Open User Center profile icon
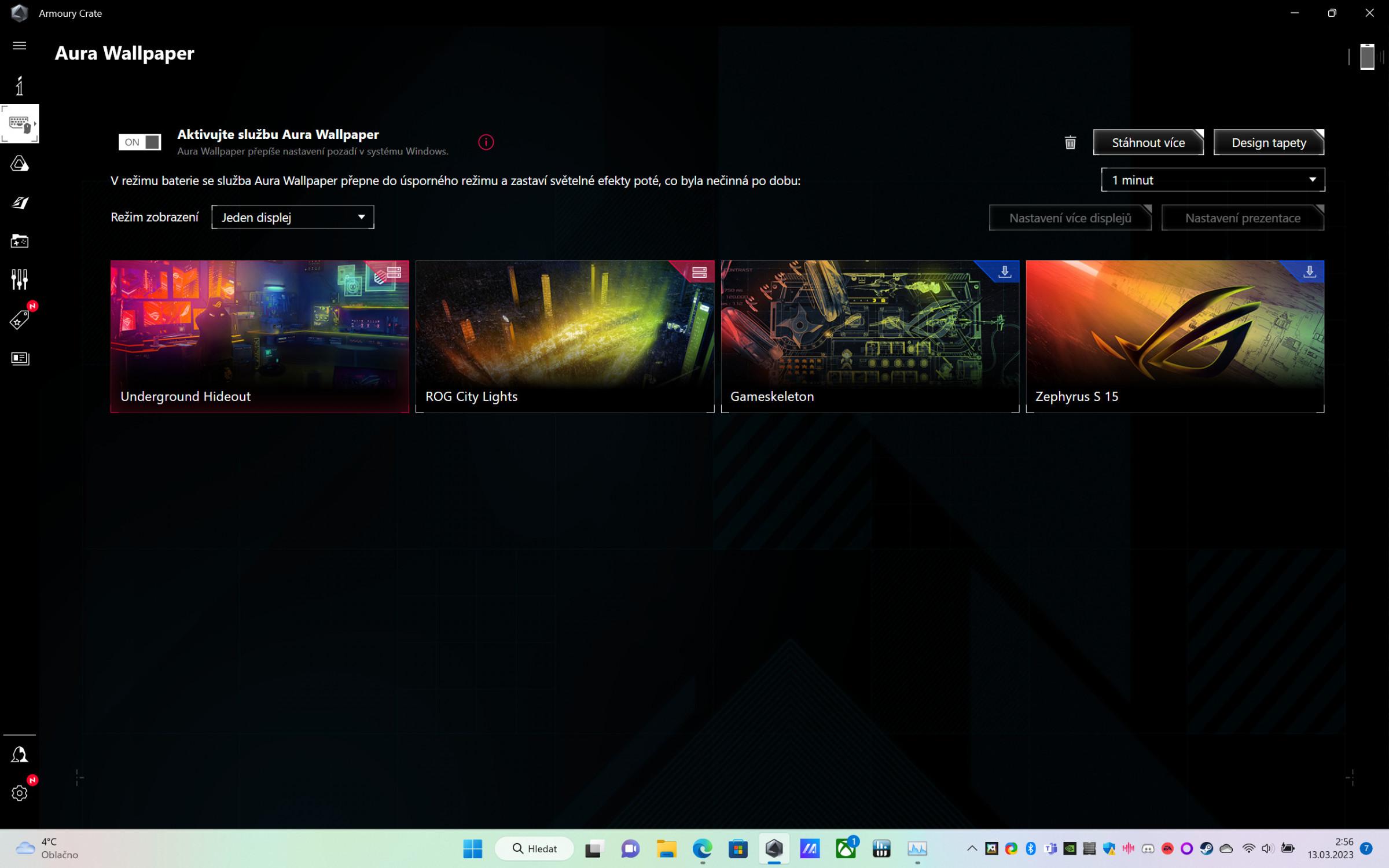 19,754
